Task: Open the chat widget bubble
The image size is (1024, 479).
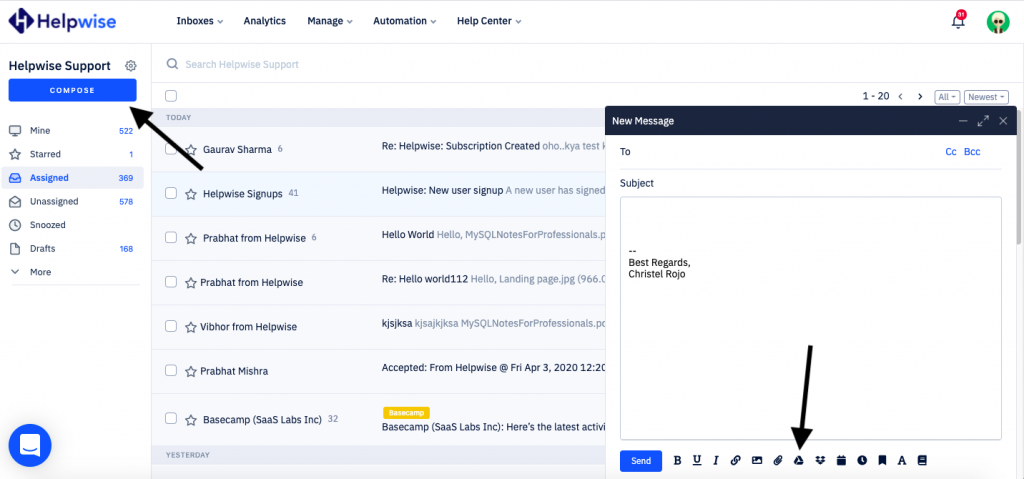Action: [x=30, y=445]
